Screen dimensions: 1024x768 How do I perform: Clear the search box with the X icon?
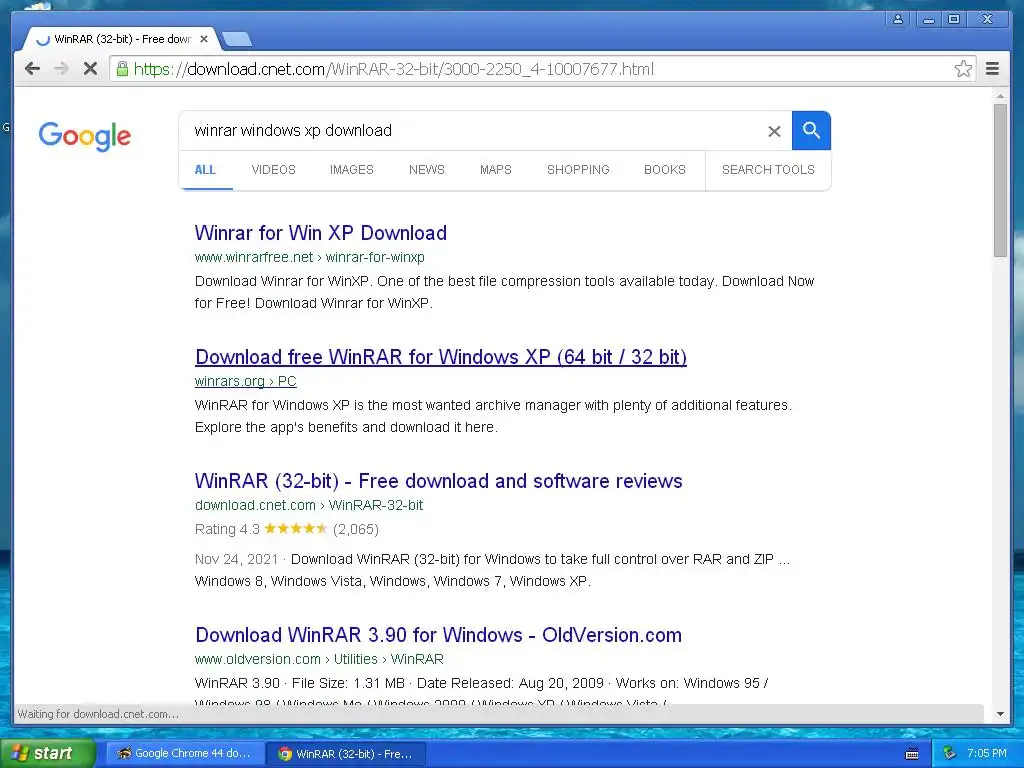tap(774, 131)
